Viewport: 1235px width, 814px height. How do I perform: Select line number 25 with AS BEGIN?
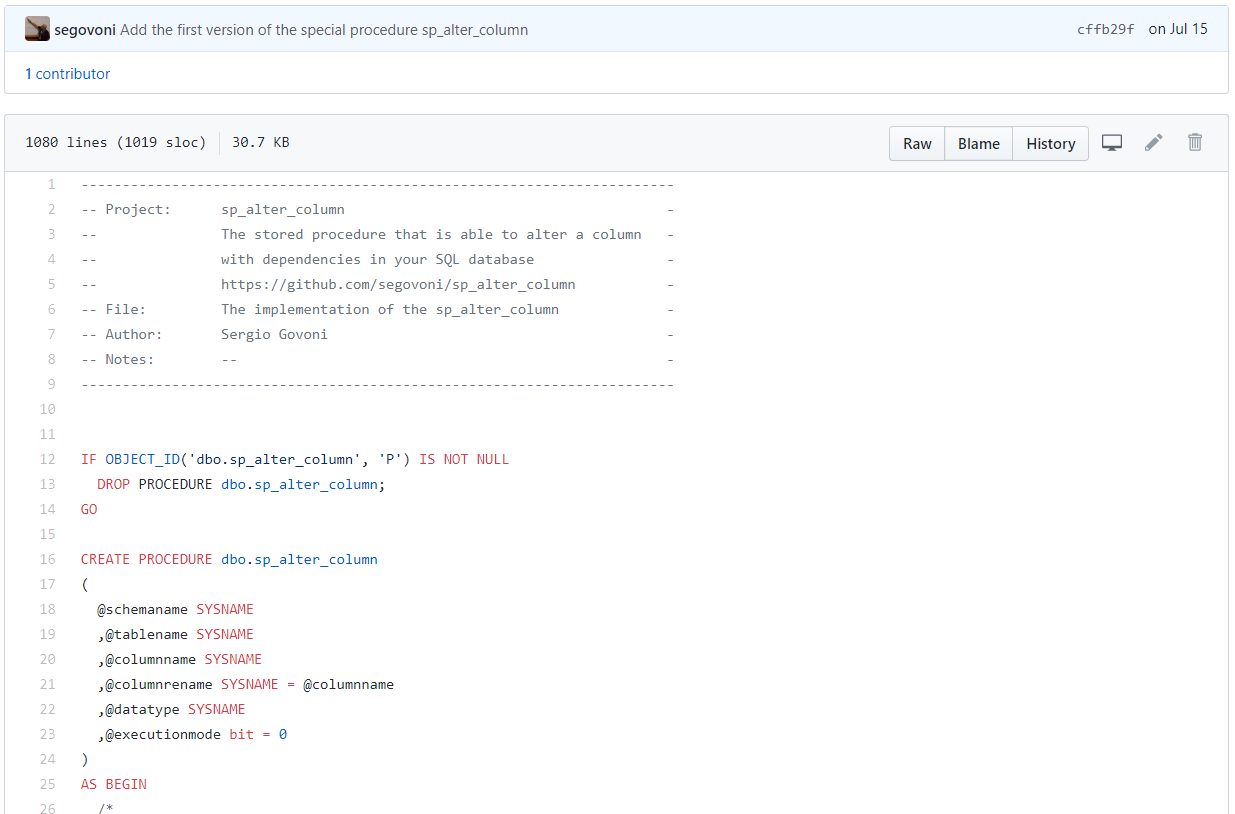[47, 784]
